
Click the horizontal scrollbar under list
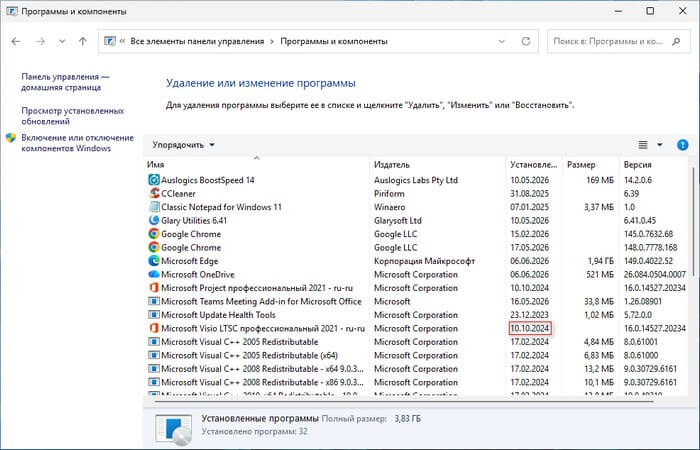pos(404,401)
